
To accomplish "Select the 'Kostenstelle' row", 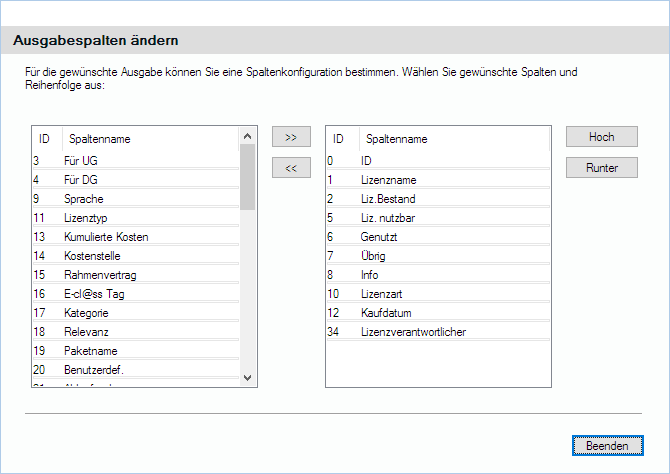I will (136, 256).
